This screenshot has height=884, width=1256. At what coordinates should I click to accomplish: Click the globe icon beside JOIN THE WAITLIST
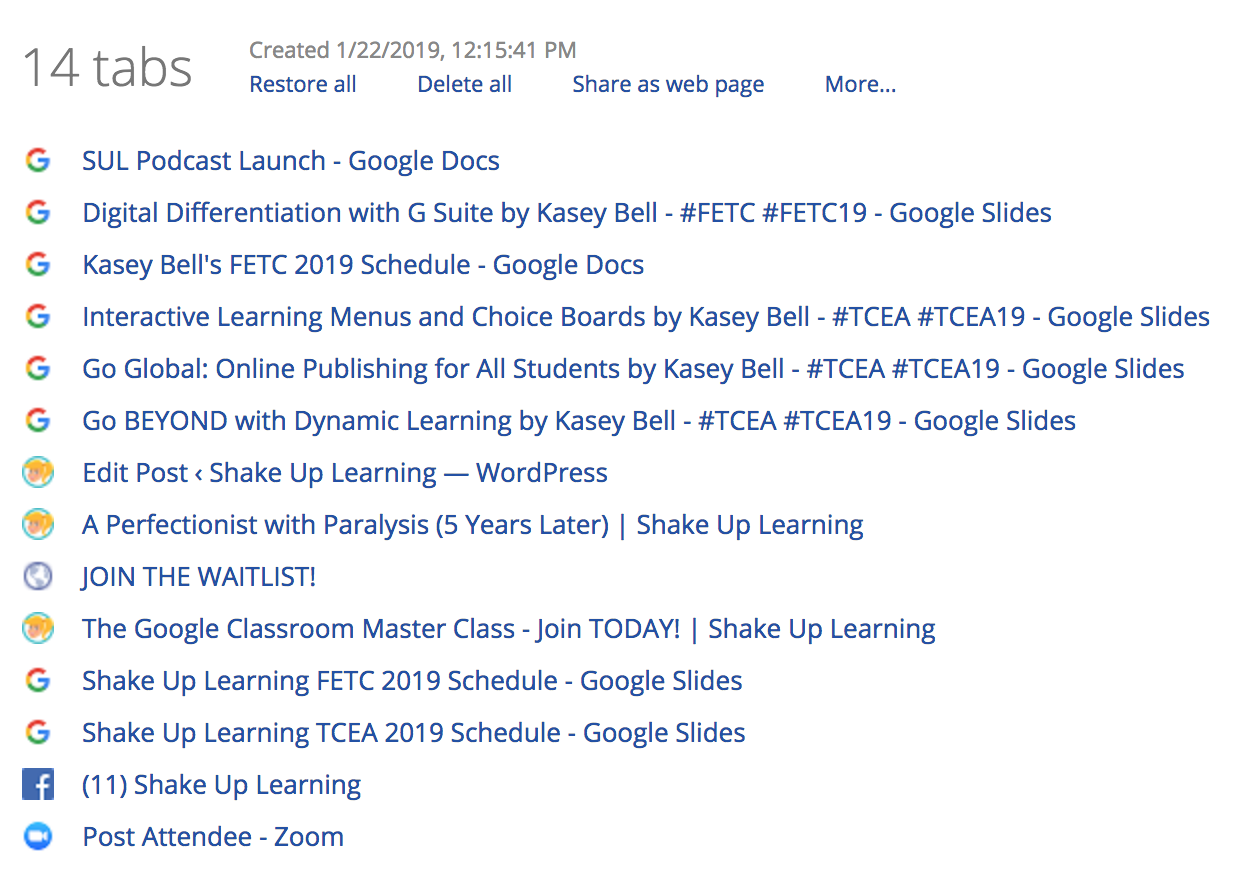click(x=38, y=576)
